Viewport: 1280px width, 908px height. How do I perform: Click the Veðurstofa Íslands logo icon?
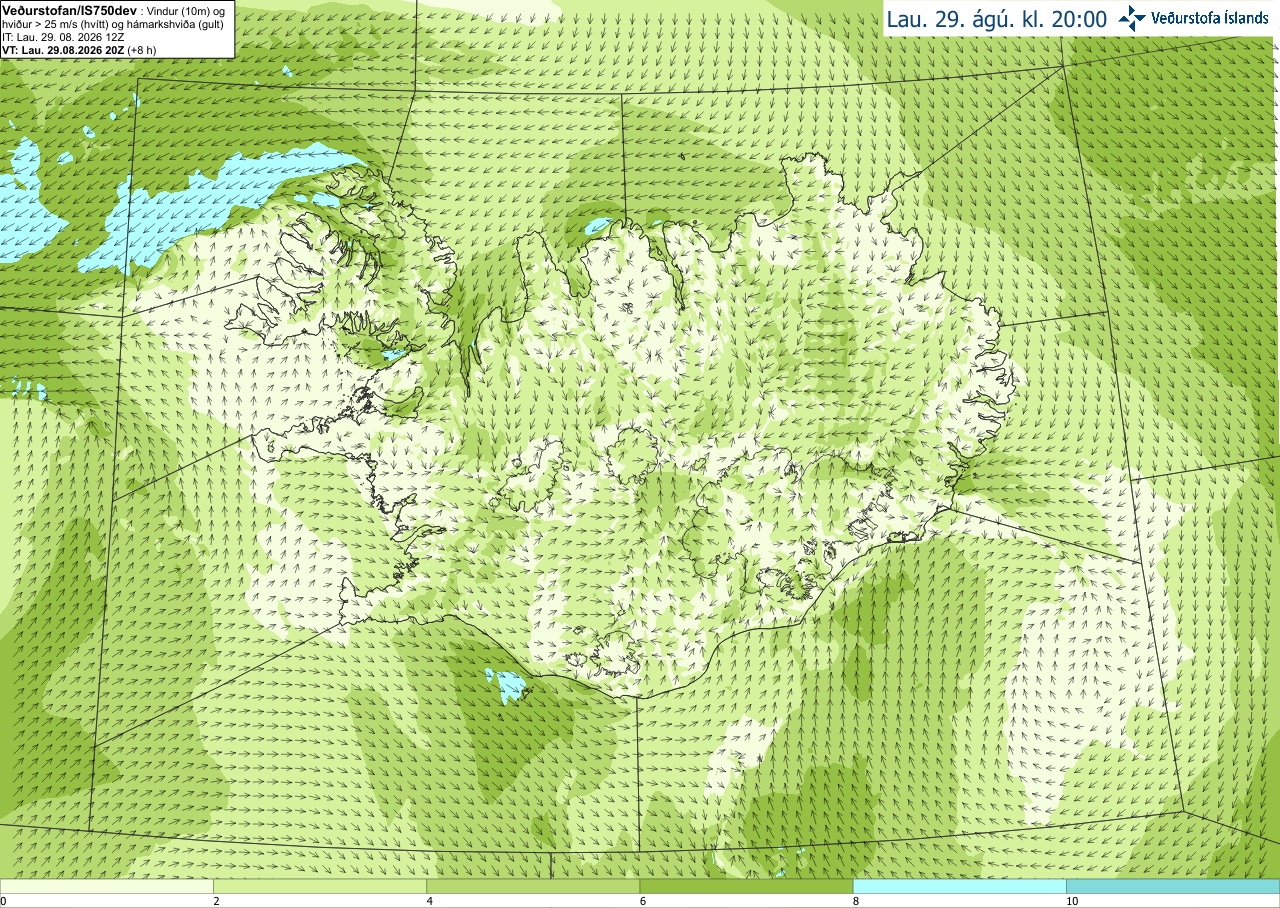pos(1132,18)
